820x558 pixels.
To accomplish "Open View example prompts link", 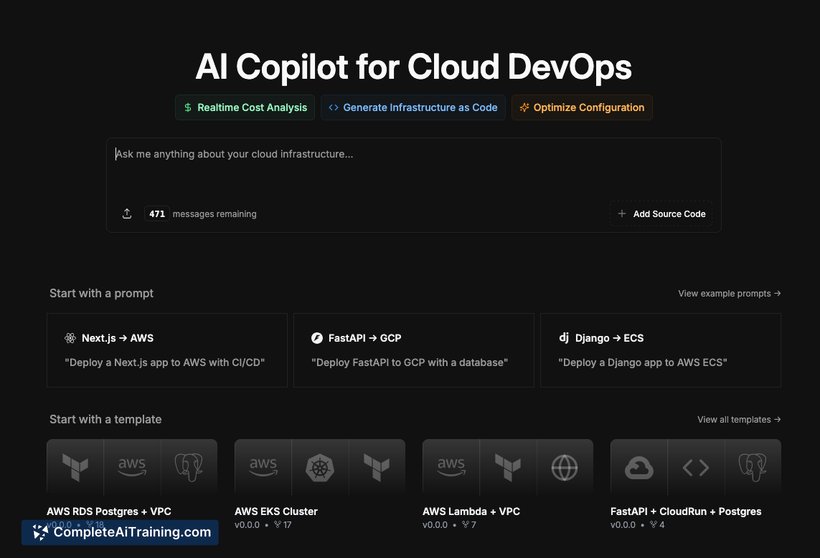I will tap(729, 293).
